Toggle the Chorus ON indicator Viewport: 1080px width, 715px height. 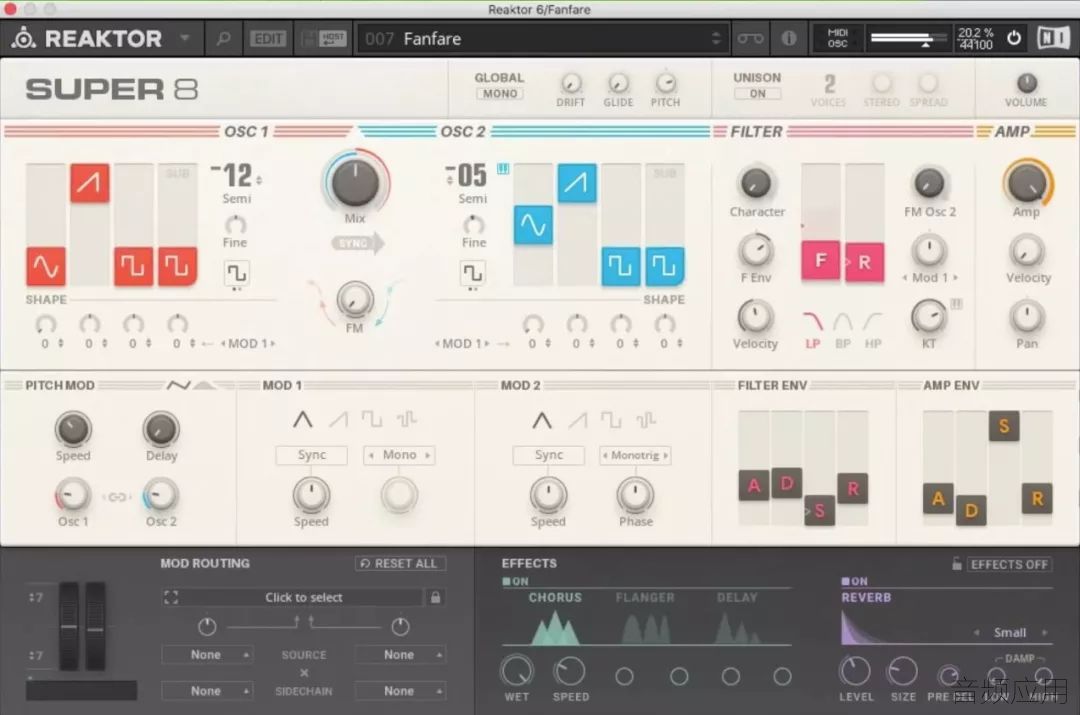click(x=515, y=581)
